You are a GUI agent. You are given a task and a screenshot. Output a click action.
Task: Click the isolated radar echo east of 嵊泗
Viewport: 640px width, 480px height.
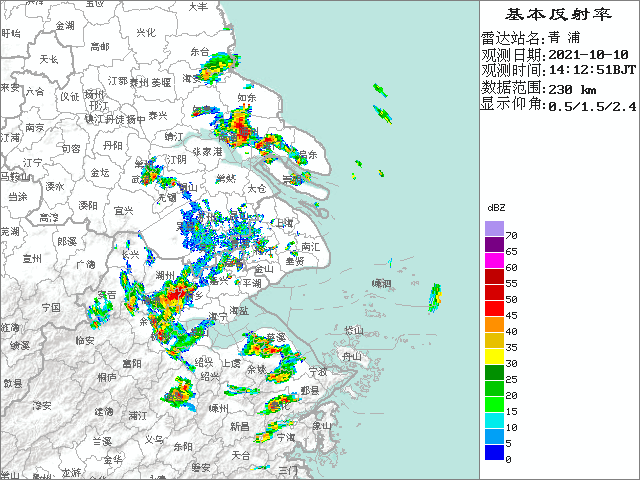(x=435, y=296)
